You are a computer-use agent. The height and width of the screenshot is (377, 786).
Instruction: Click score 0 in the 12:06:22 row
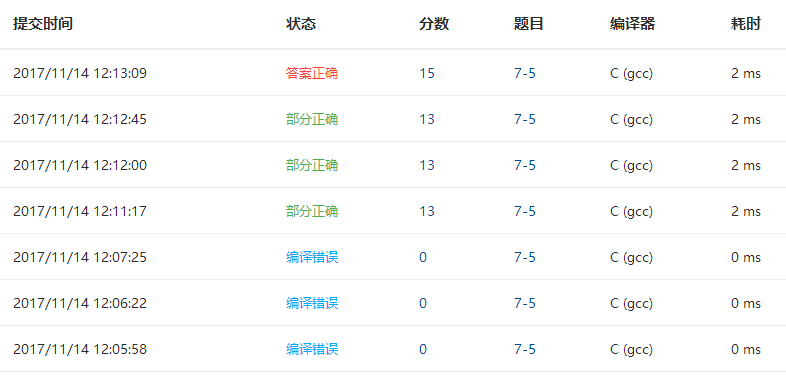point(423,303)
